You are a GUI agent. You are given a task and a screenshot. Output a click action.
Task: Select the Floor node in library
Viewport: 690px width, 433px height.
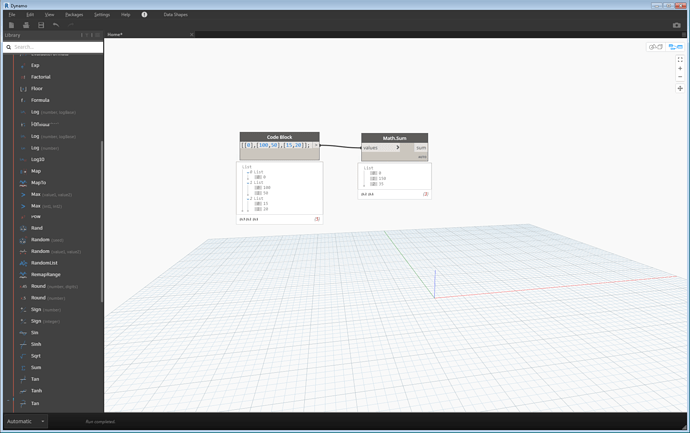pos(37,88)
